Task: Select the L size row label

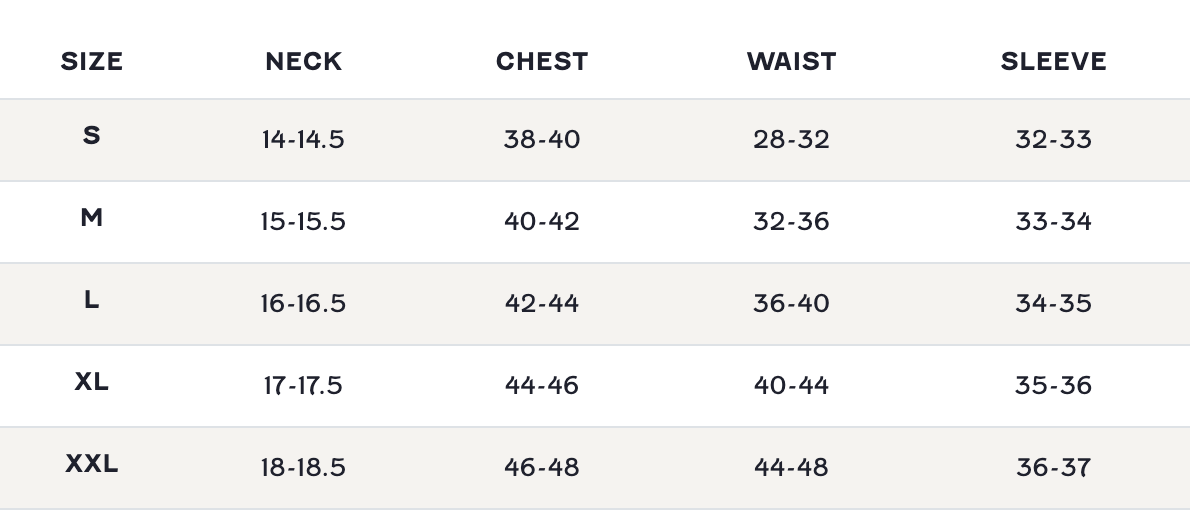Action: [91, 299]
